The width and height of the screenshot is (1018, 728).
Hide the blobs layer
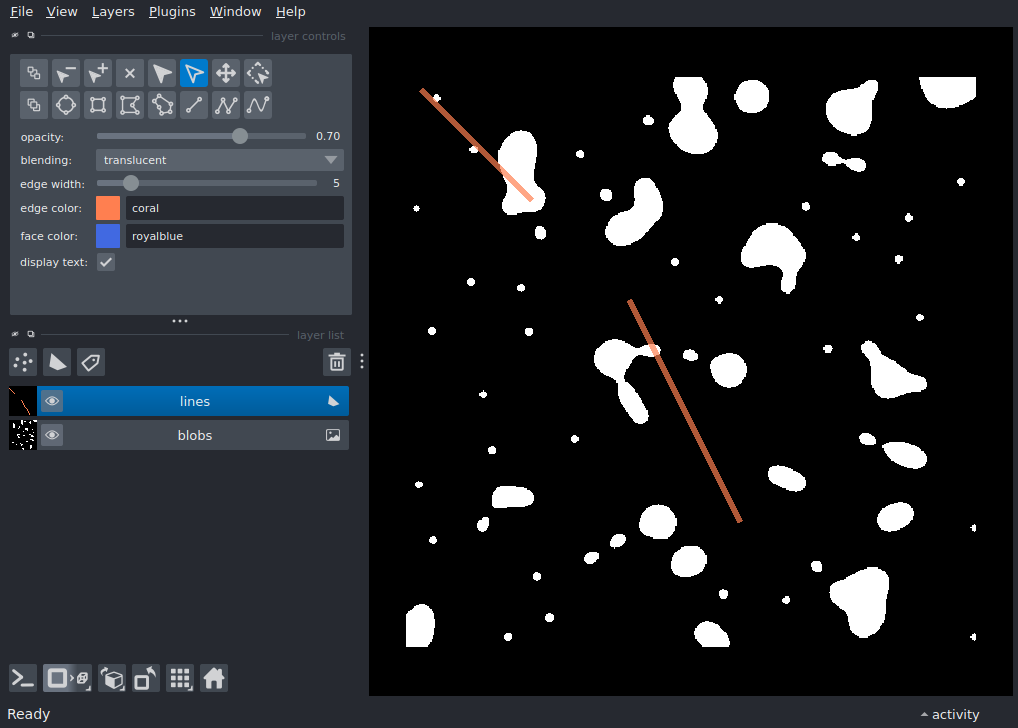(52, 435)
